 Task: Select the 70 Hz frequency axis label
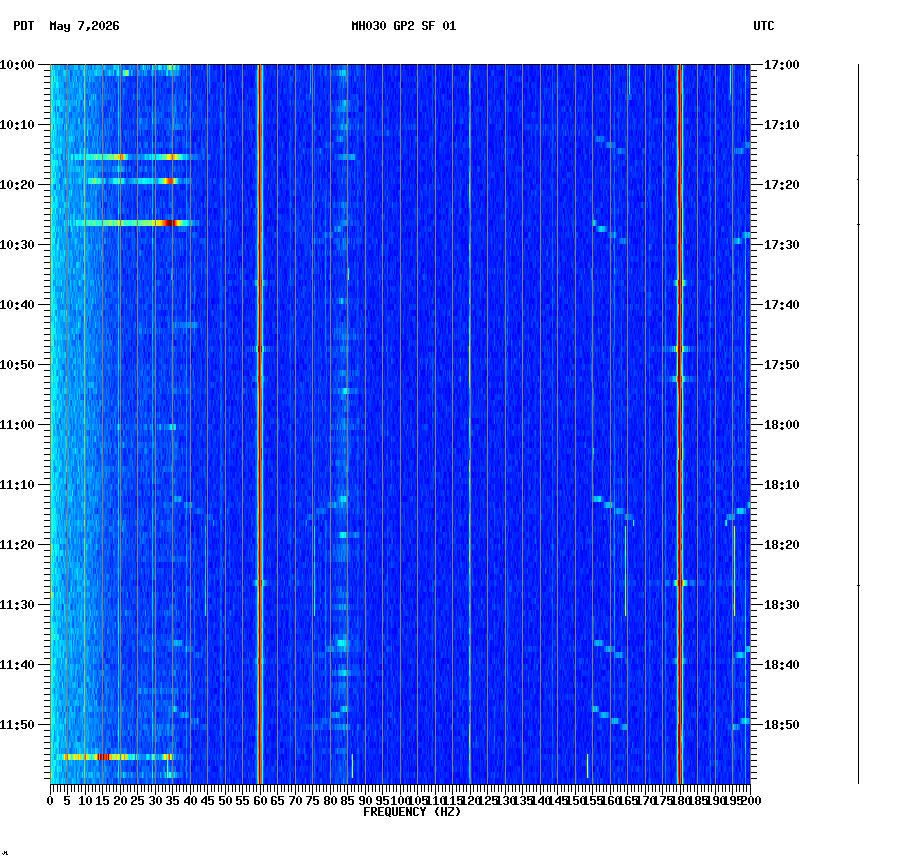[295, 801]
